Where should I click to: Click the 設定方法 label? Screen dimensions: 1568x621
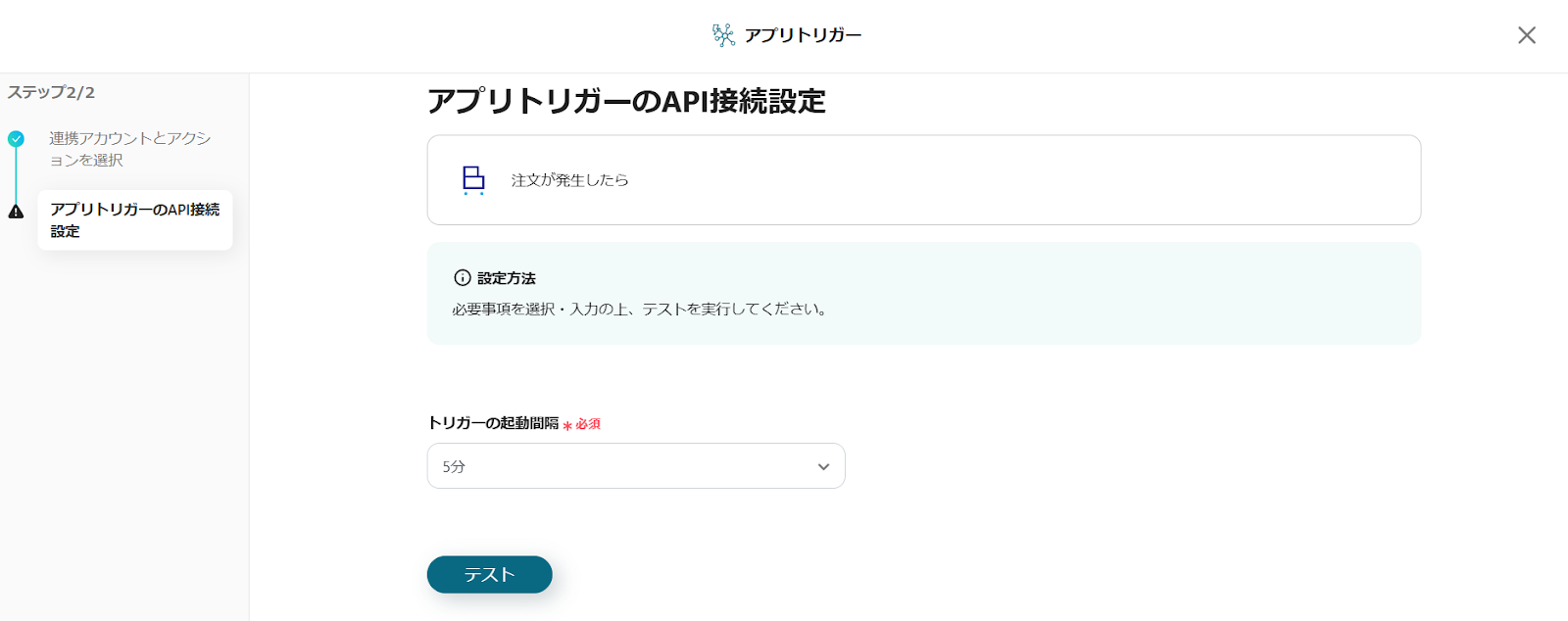click(x=507, y=278)
